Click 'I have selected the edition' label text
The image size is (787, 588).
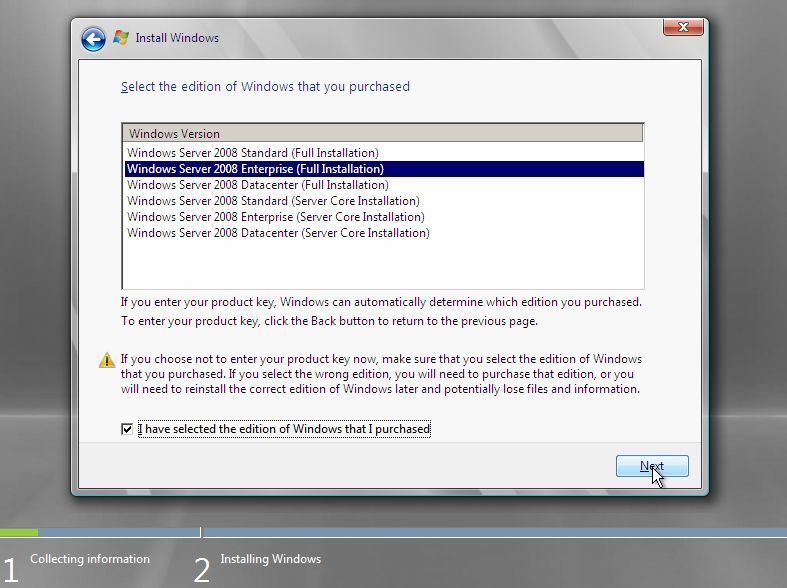[285, 429]
